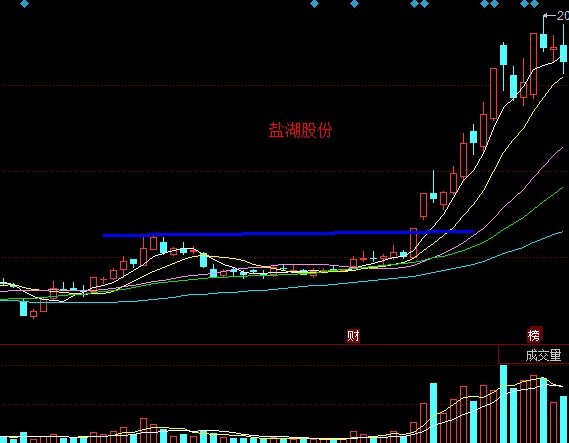Select the 成交量 volume indicator label
569x443 pixels.
pos(544,355)
